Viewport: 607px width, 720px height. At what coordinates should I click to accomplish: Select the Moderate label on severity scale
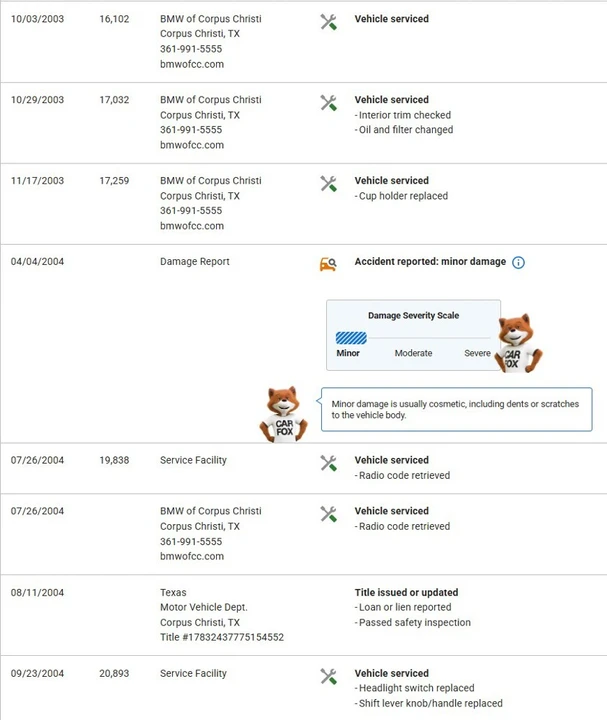pos(413,353)
